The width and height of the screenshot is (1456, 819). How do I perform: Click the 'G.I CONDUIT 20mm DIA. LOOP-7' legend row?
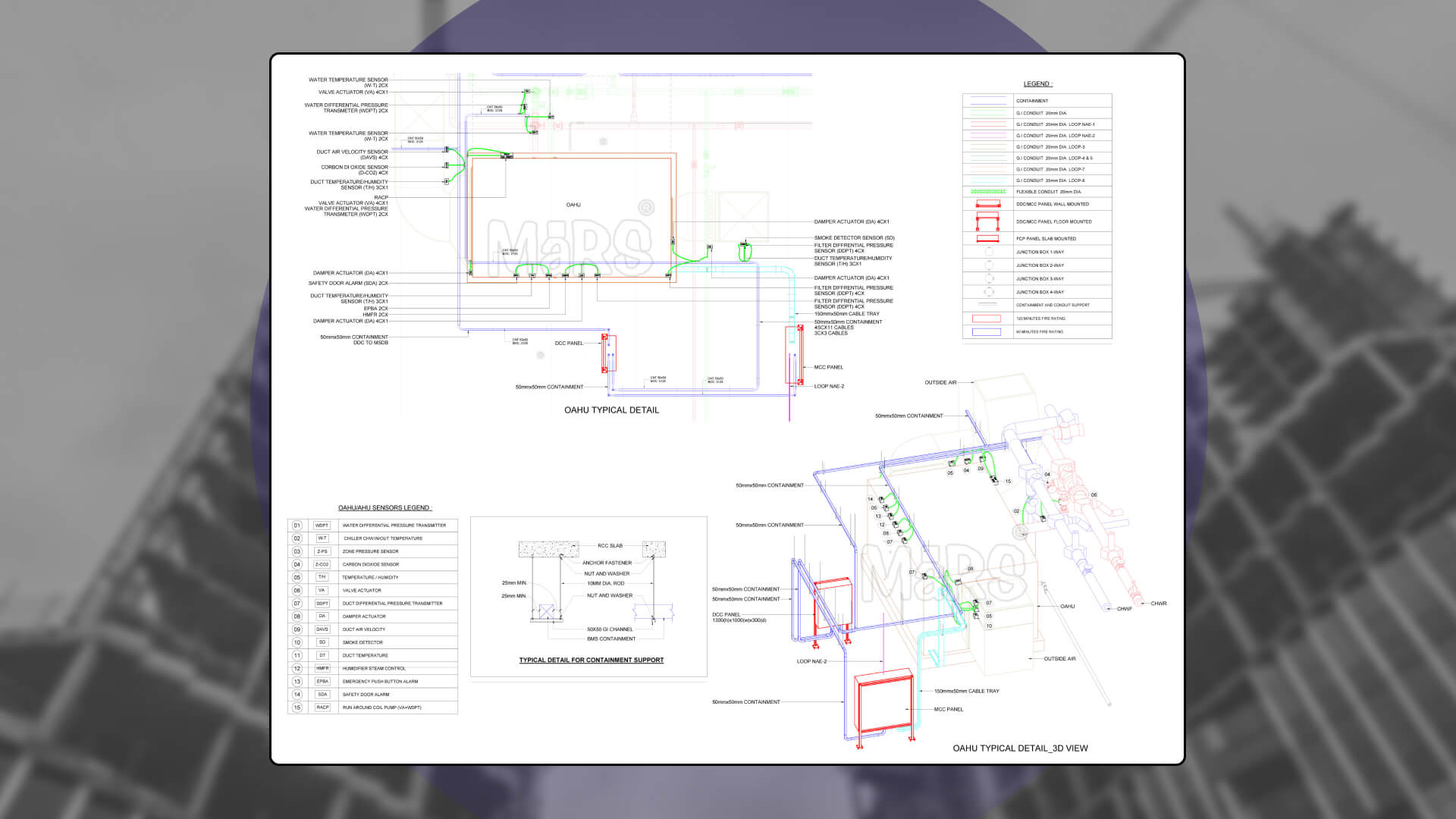[x=1037, y=170]
